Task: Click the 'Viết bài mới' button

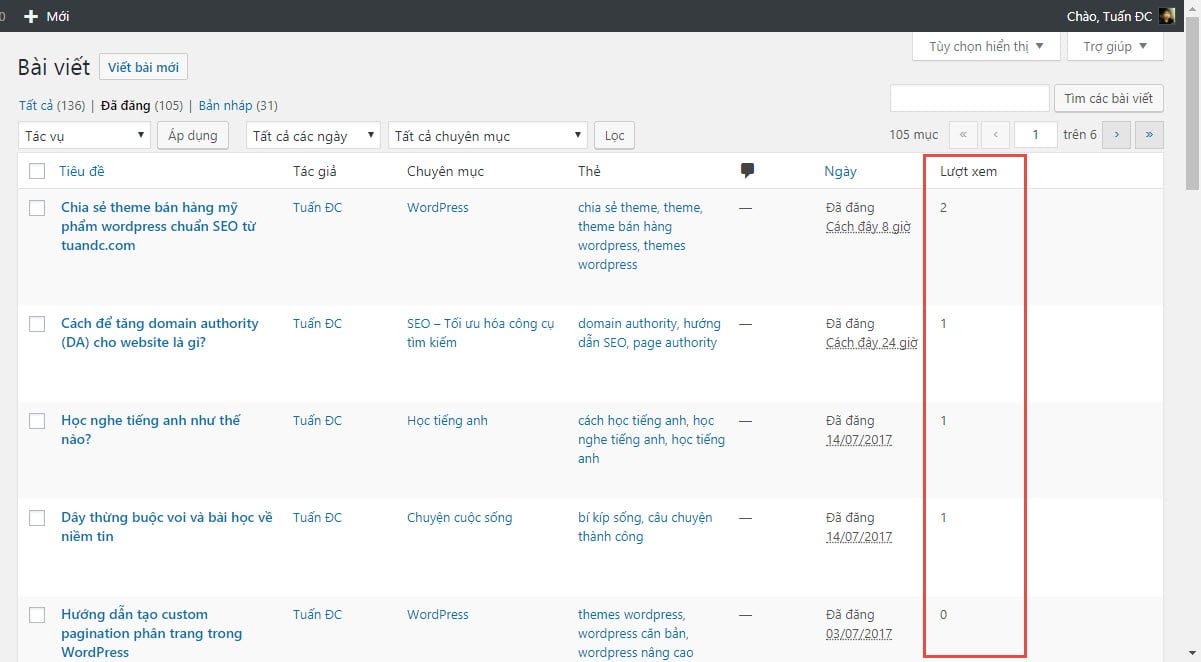Action: coord(143,67)
